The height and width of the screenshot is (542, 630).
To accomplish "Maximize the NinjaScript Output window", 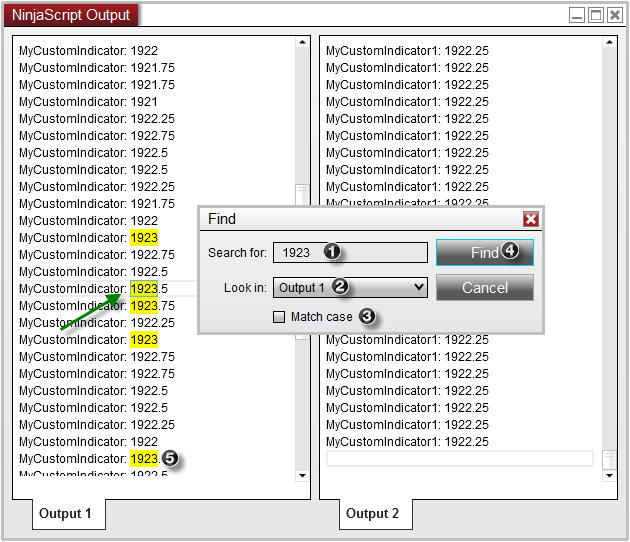I will (596, 15).
